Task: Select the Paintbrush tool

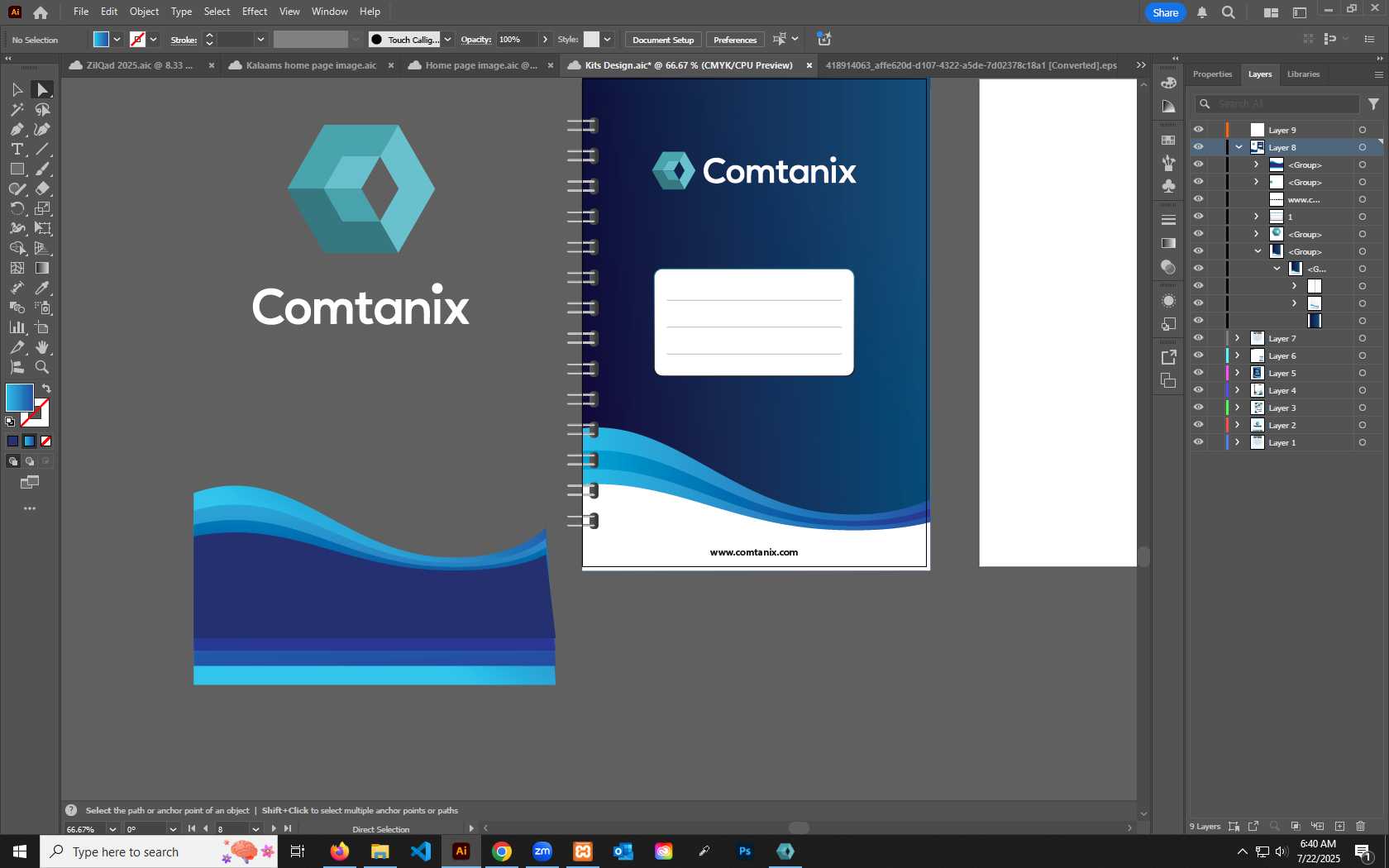Action: click(x=42, y=169)
